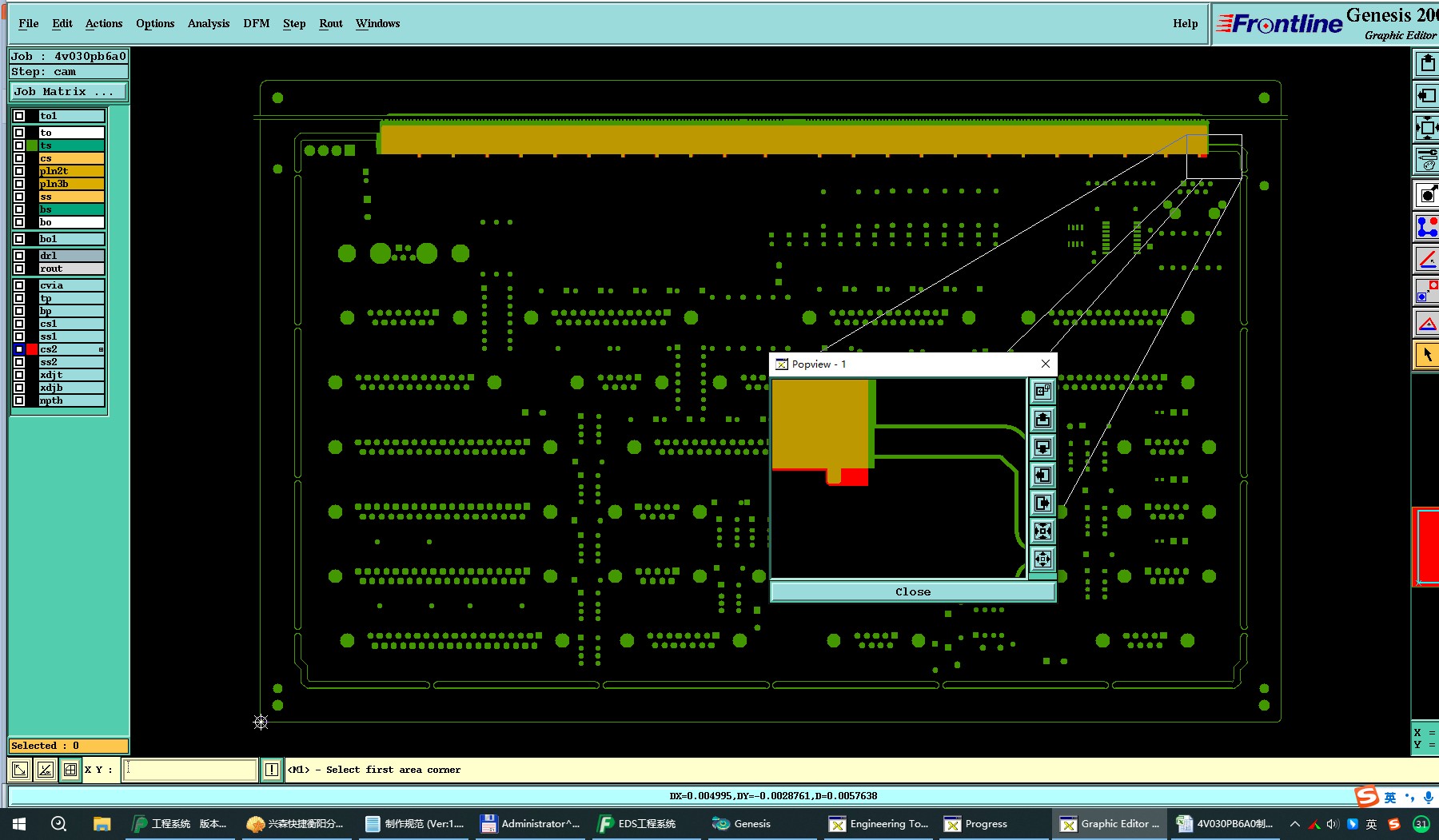
Task: Select layer name bo in layer list
Action: 71,222
